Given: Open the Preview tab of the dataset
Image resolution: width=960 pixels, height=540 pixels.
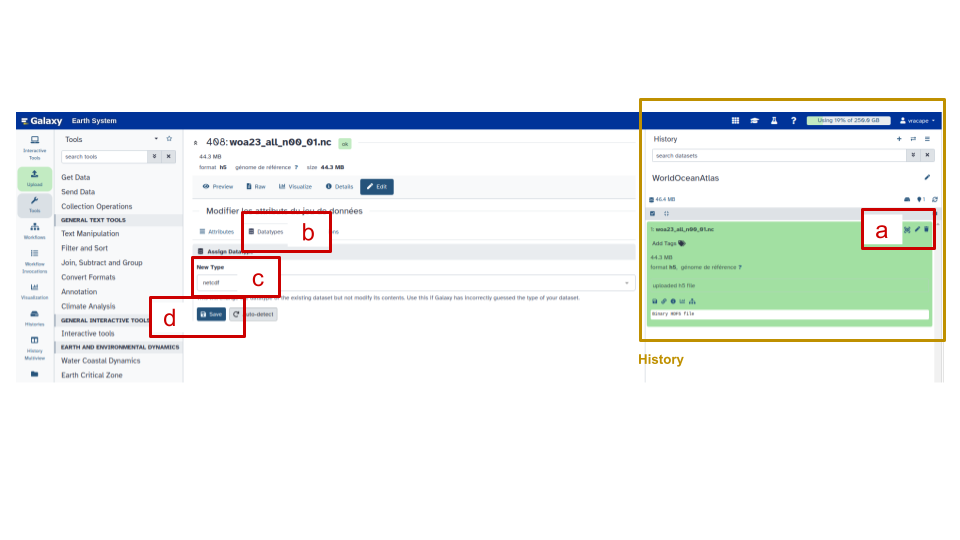Looking at the screenshot, I should coord(217,186).
